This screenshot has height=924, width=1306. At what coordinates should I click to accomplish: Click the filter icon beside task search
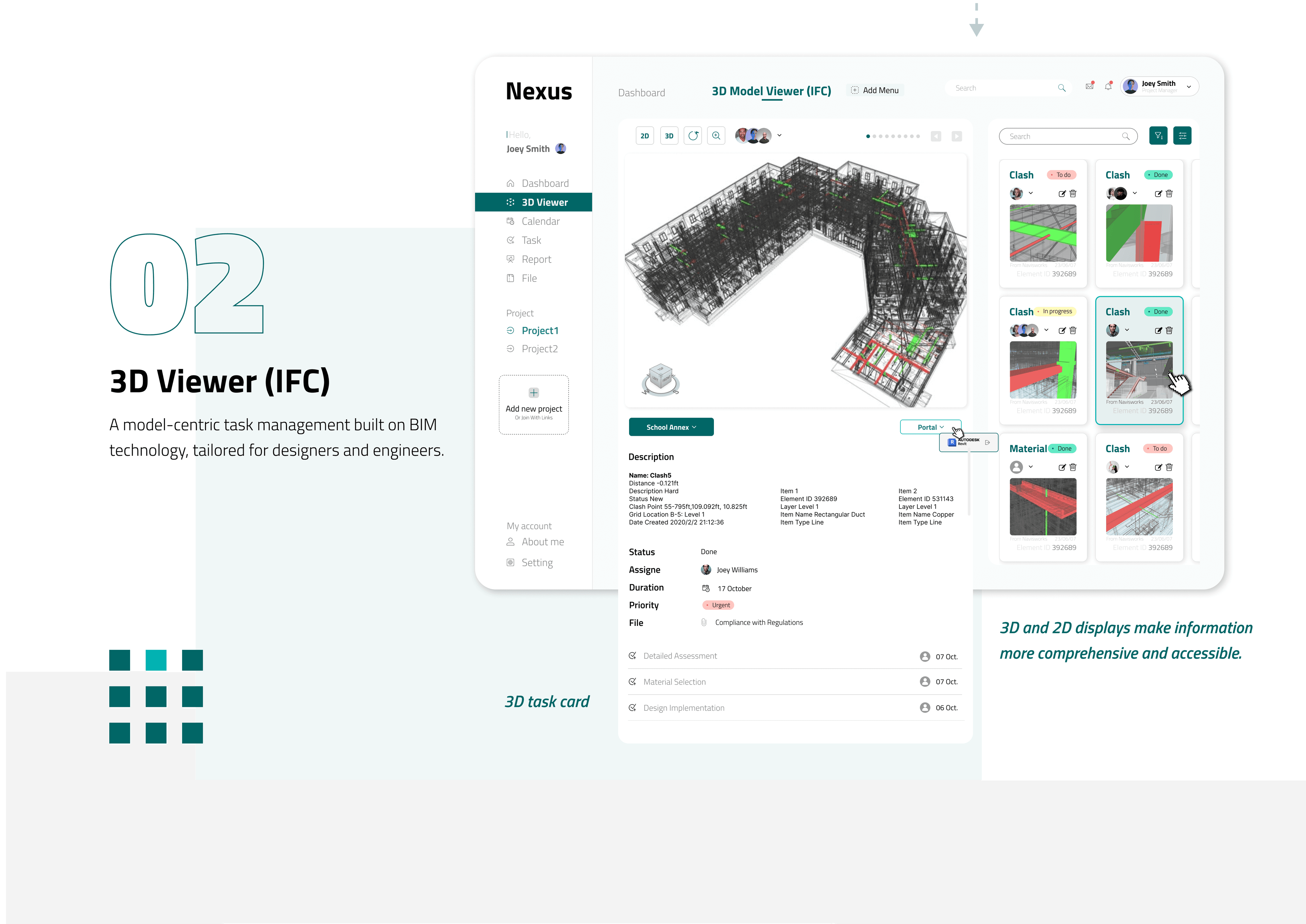point(1158,136)
